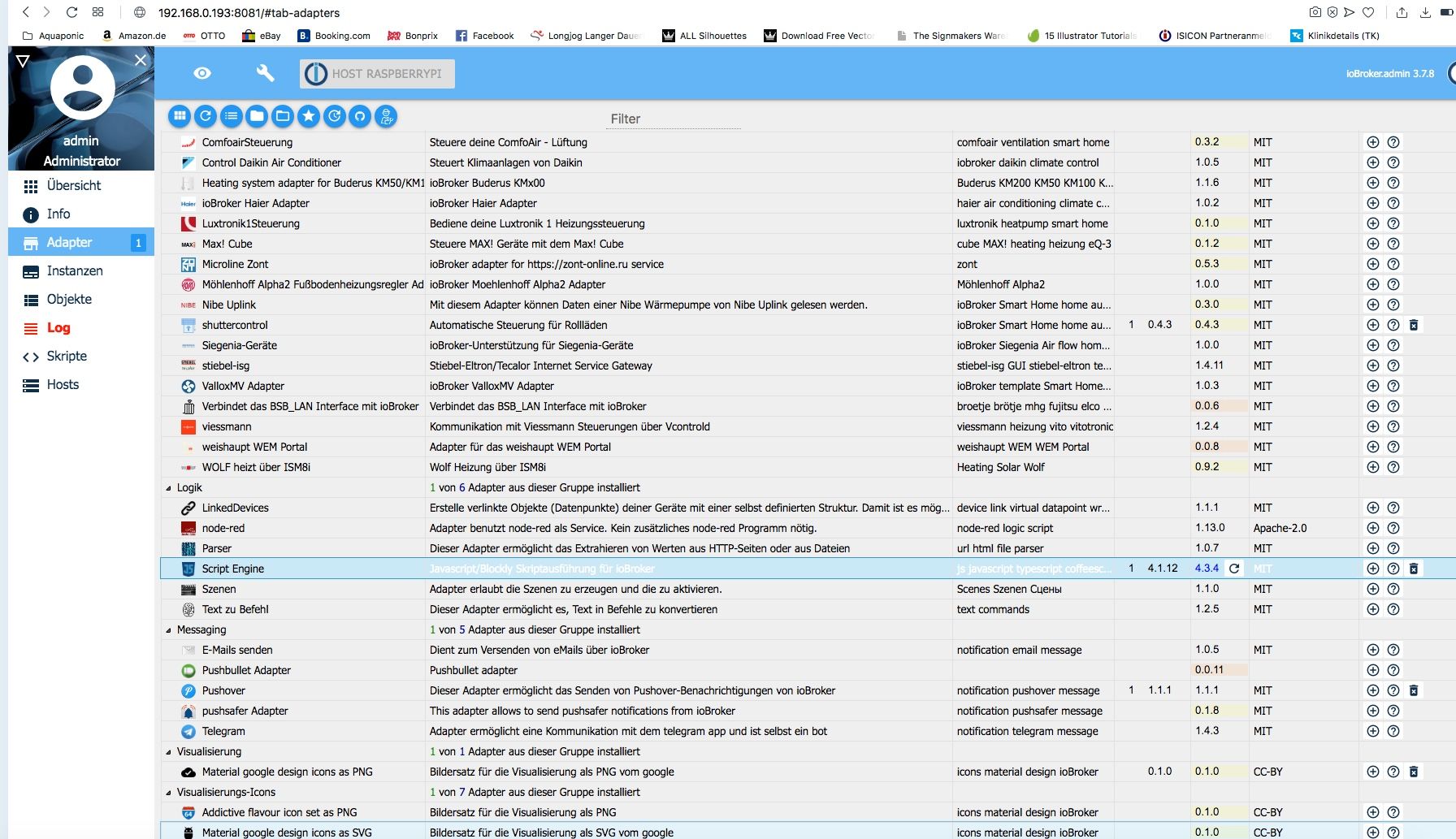The width and height of the screenshot is (1456, 839).
Task: Expand all groups with the outlined folder icon
Action: click(x=283, y=116)
